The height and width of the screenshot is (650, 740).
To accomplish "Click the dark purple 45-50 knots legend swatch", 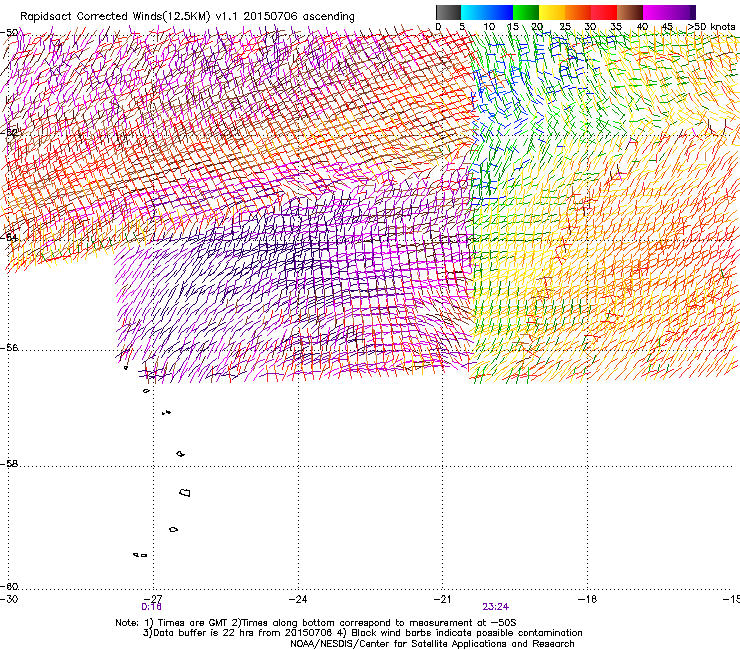I will (x=682, y=12).
